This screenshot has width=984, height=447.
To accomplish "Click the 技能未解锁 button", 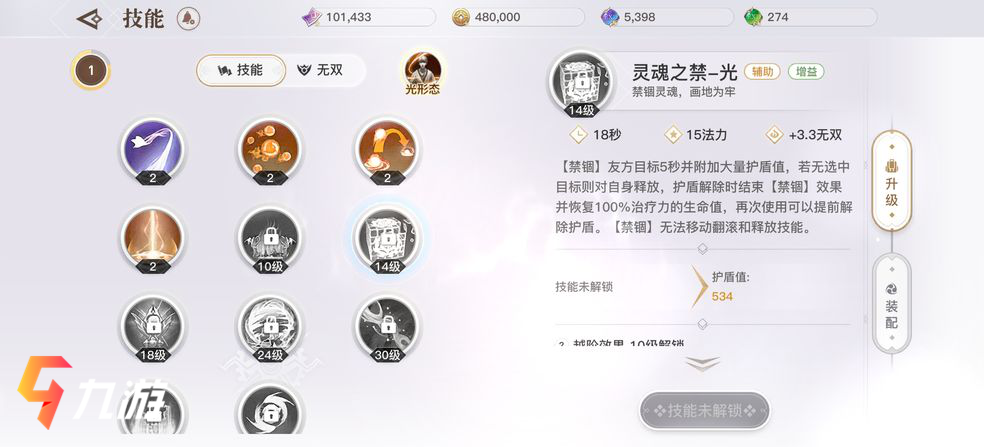I will (705, 411).
